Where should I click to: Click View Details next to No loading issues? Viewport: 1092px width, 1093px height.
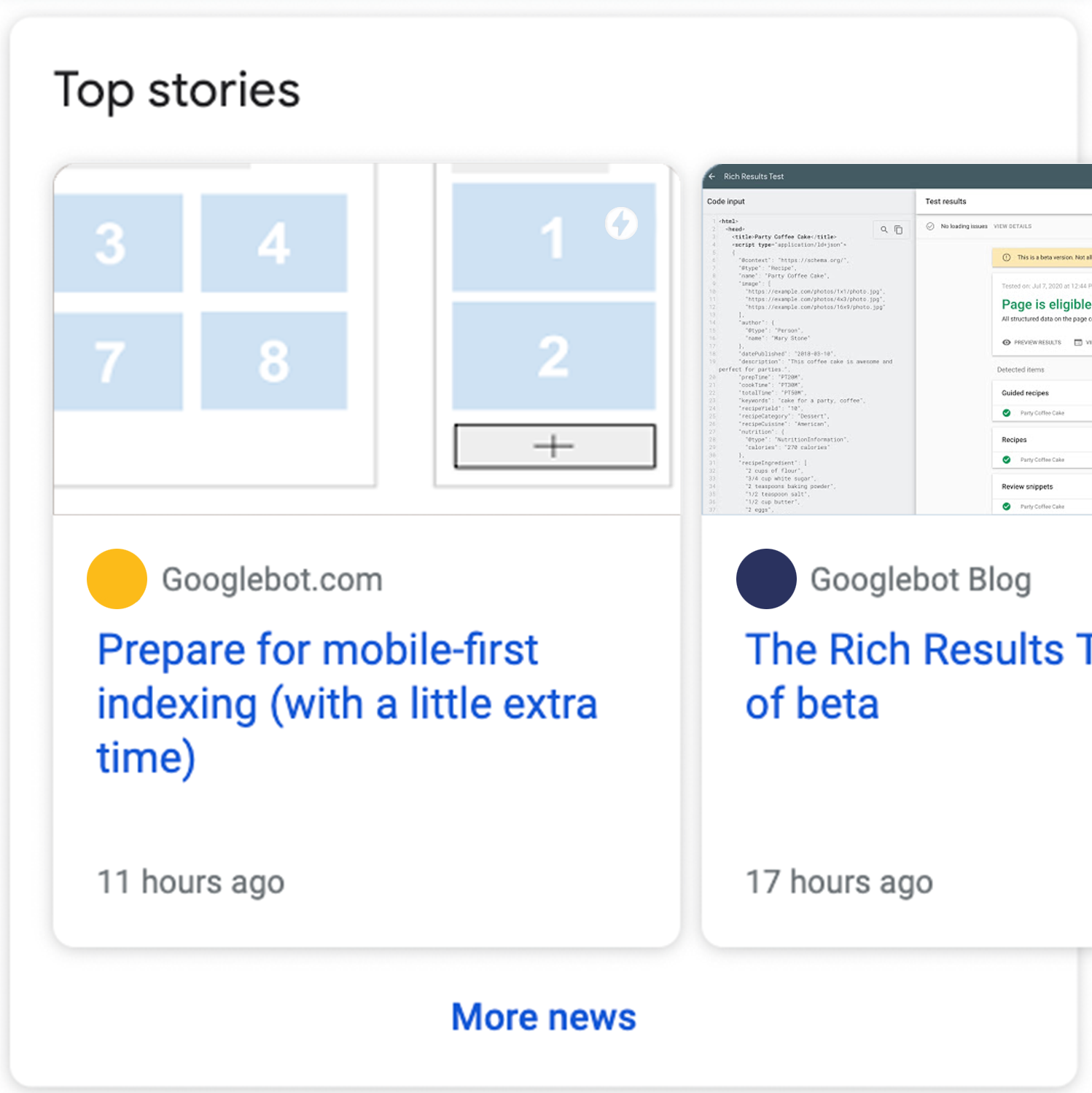(1013, 227)
